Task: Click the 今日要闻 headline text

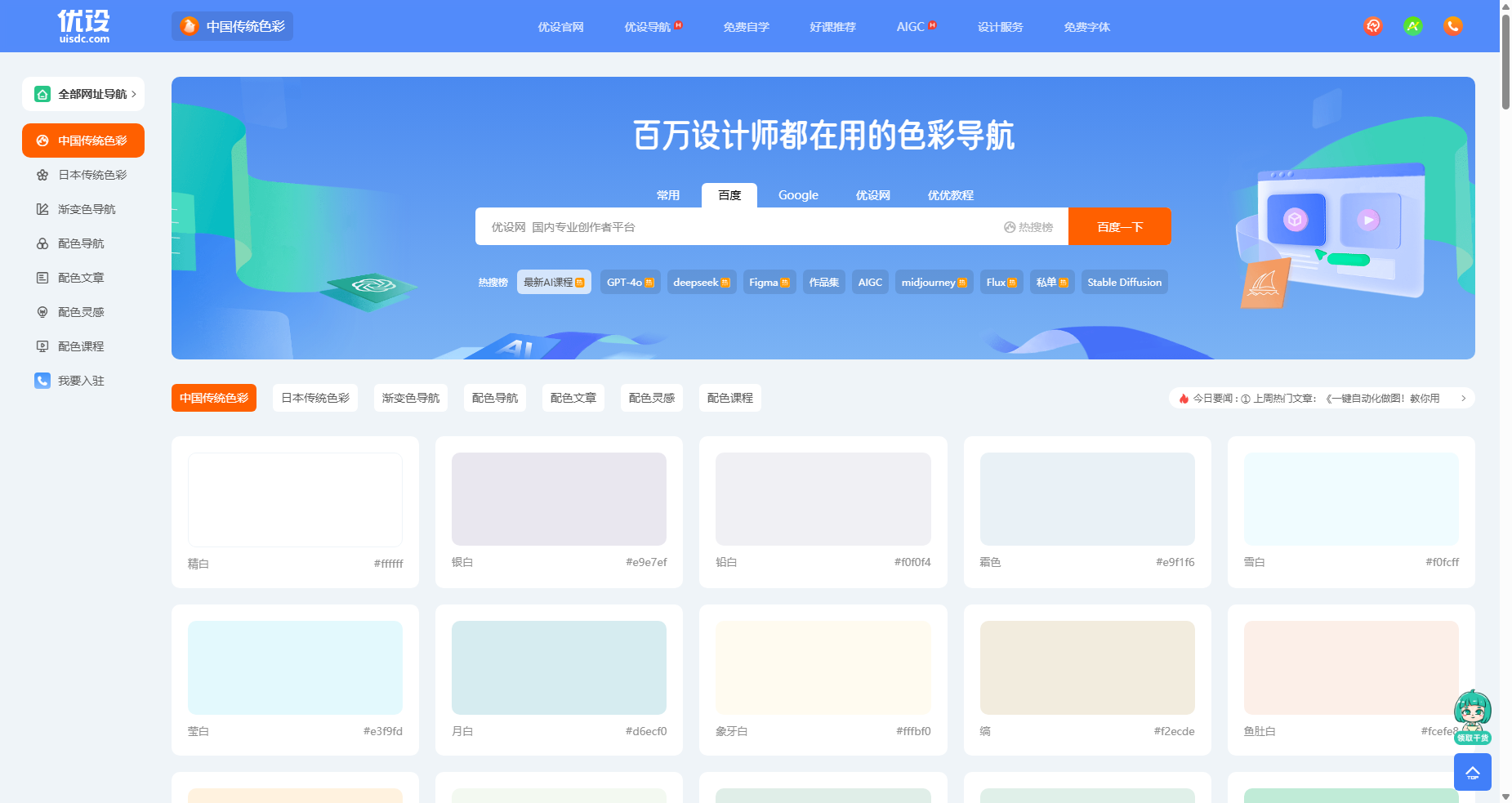Action: tap(1317, 399)
